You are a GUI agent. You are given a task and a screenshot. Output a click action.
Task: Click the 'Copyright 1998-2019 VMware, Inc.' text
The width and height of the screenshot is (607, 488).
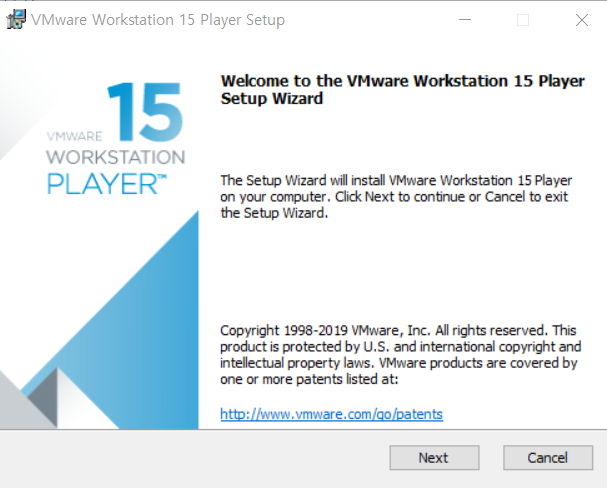coord(401,354)
